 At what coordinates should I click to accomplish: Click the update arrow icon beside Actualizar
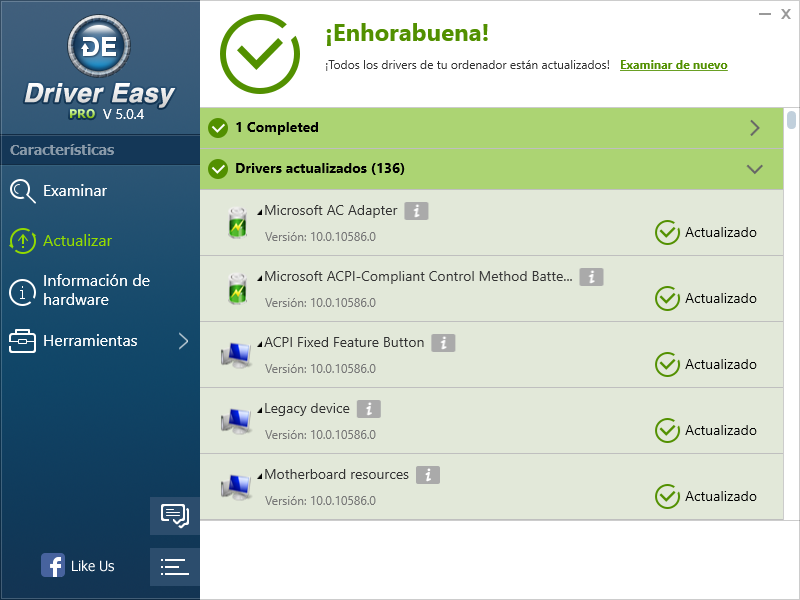pos(22,241)
